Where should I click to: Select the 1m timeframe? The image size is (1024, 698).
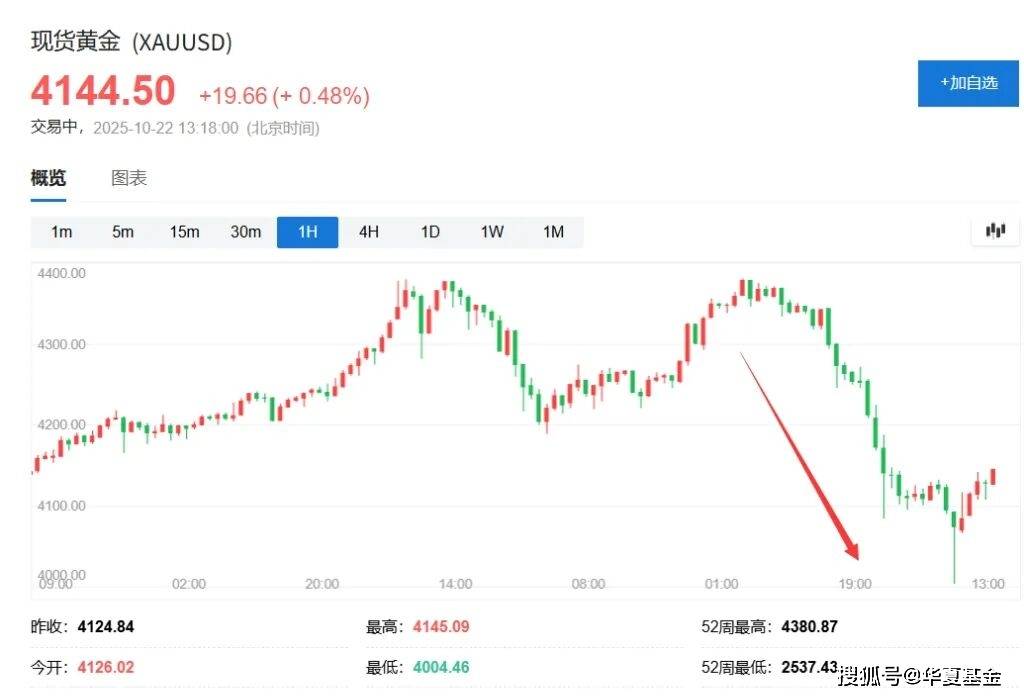tap(62, 232)
